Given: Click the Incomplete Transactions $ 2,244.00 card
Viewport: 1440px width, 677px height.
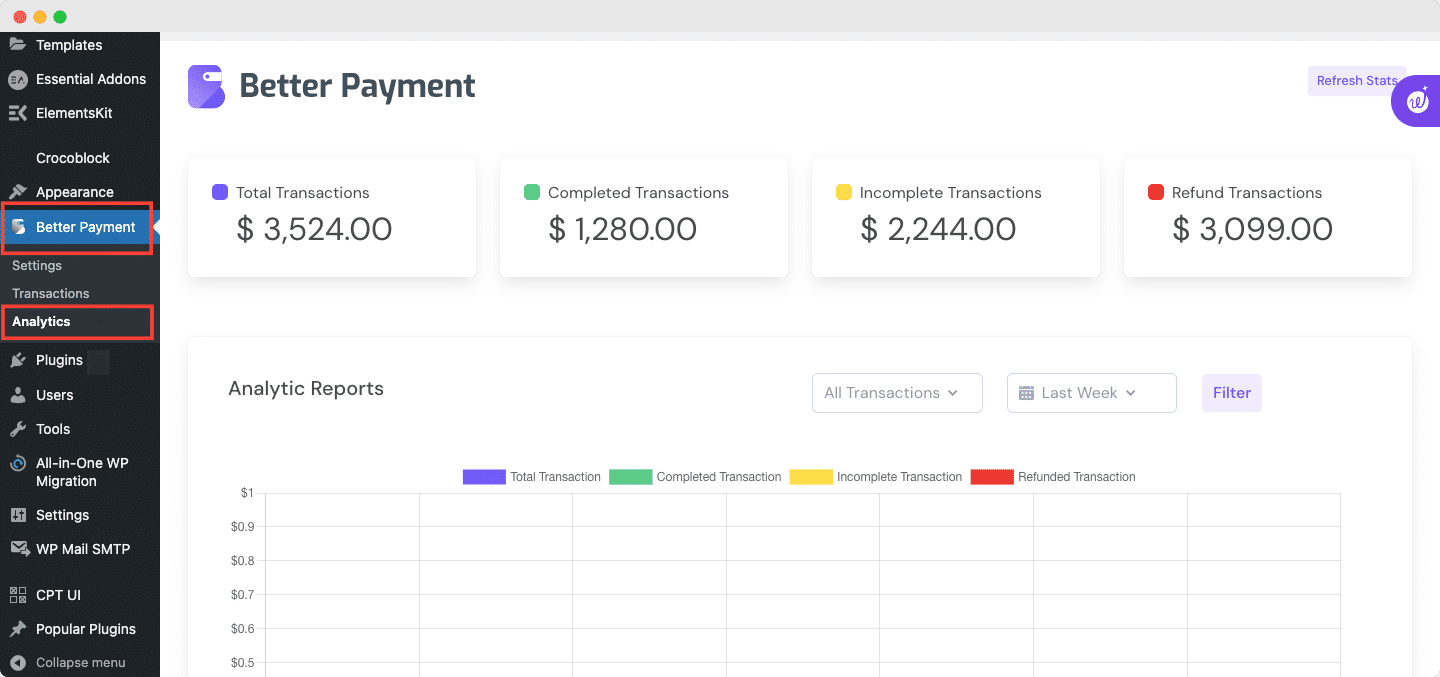Looking at the screenshot, I should pyautogui.click(x=956, y=217).
